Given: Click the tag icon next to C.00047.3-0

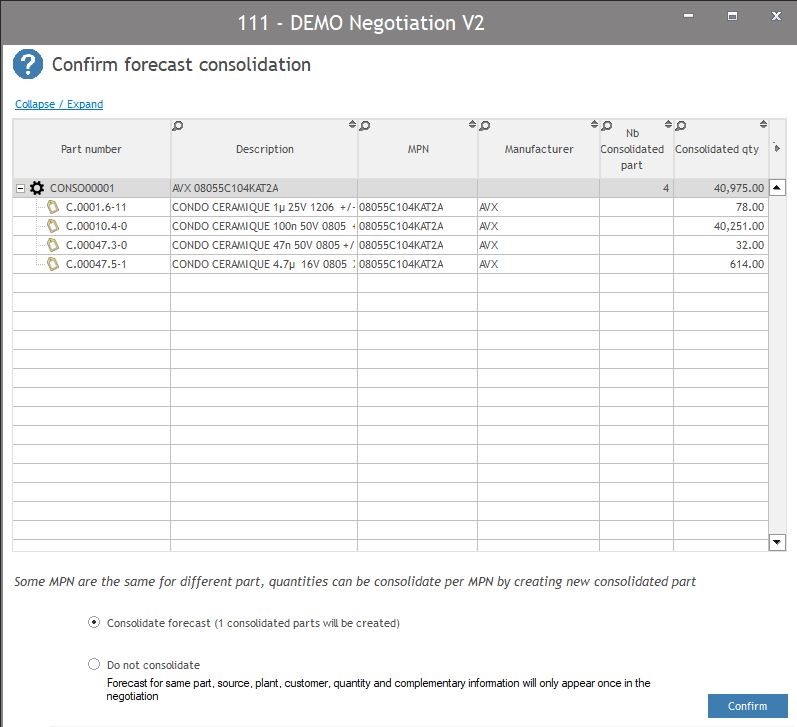Looking at the screenshot, I should [x=54, y=245].
